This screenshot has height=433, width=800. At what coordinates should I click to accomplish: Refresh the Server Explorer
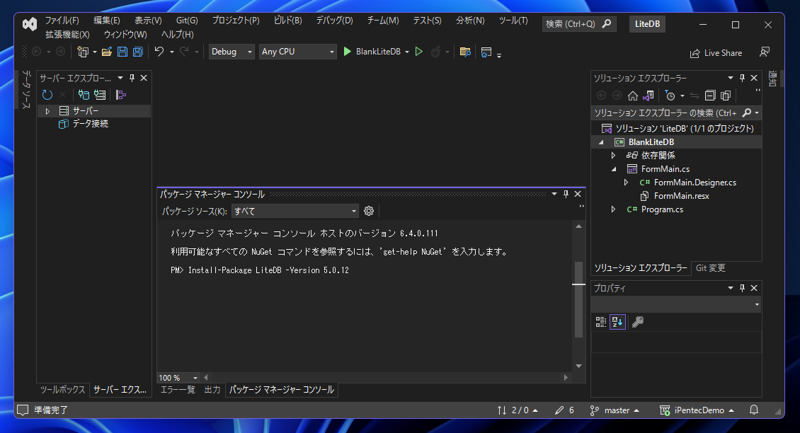[47, 95]
